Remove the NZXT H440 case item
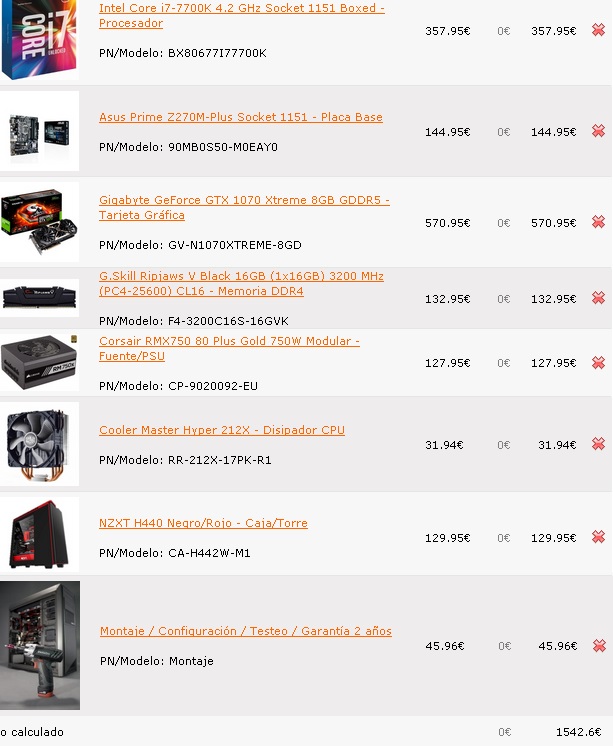The height and width of the screenshot is (746, 613). pyautogui.click(x=598, y=537)
